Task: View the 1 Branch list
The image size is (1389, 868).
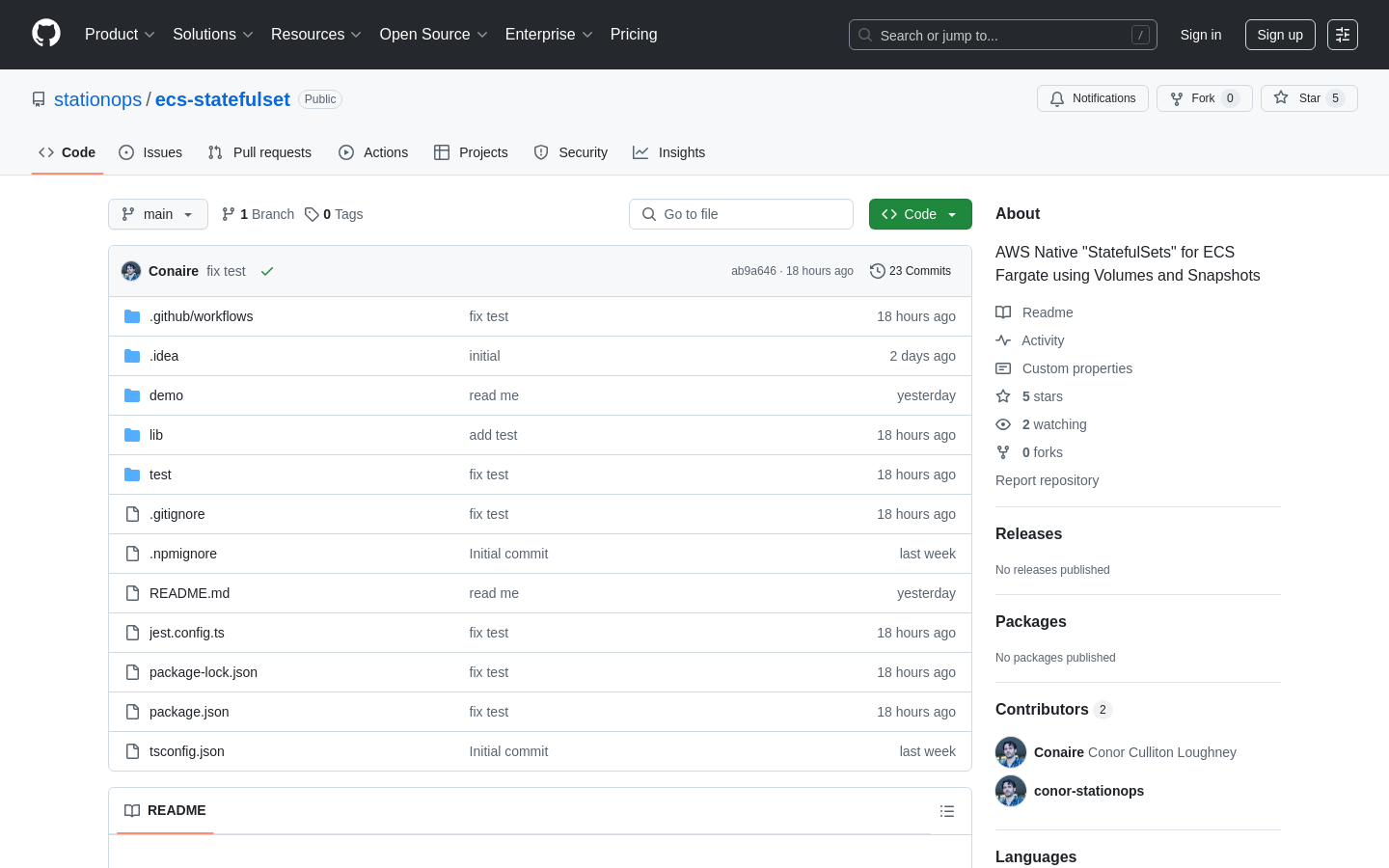Action: pyautogui.click(x=258, y=214)
